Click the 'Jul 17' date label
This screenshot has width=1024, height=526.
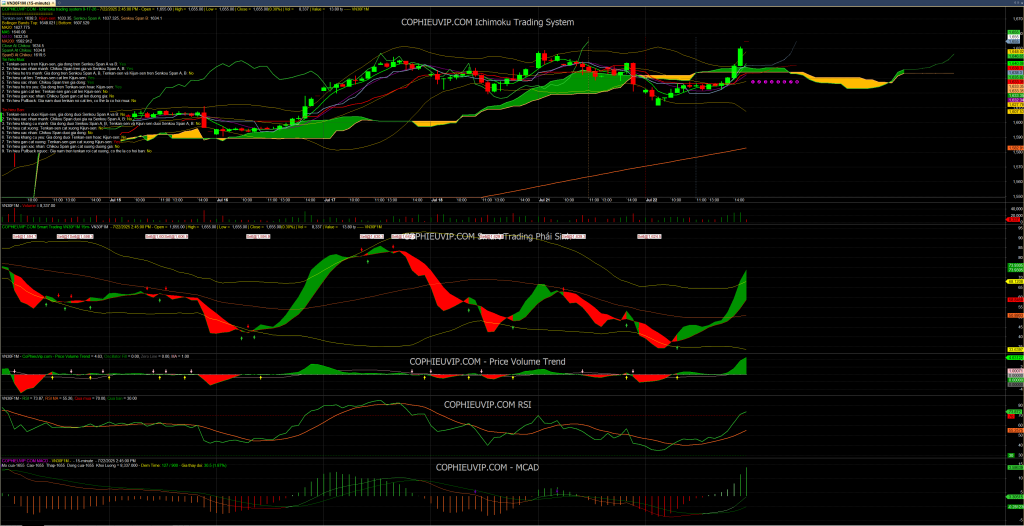tap(328, 199)
